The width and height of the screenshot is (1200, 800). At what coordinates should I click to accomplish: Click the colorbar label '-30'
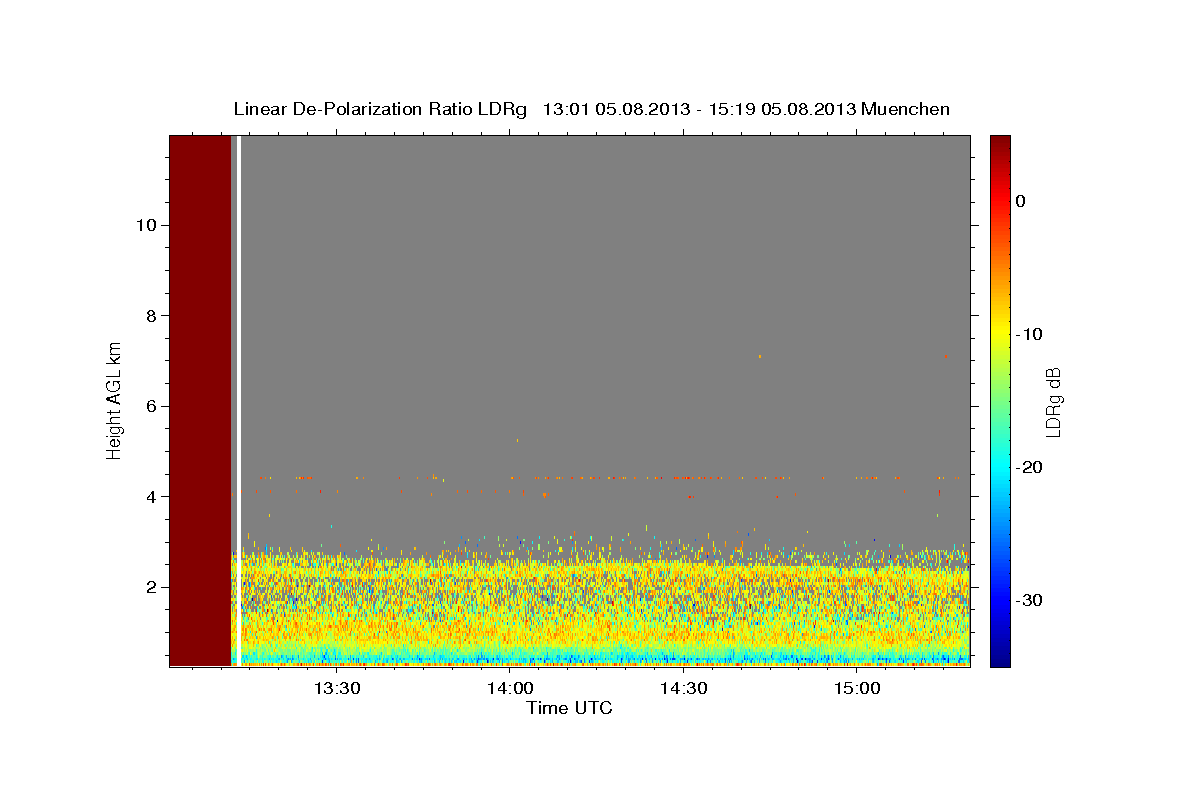coord(1029,600)
